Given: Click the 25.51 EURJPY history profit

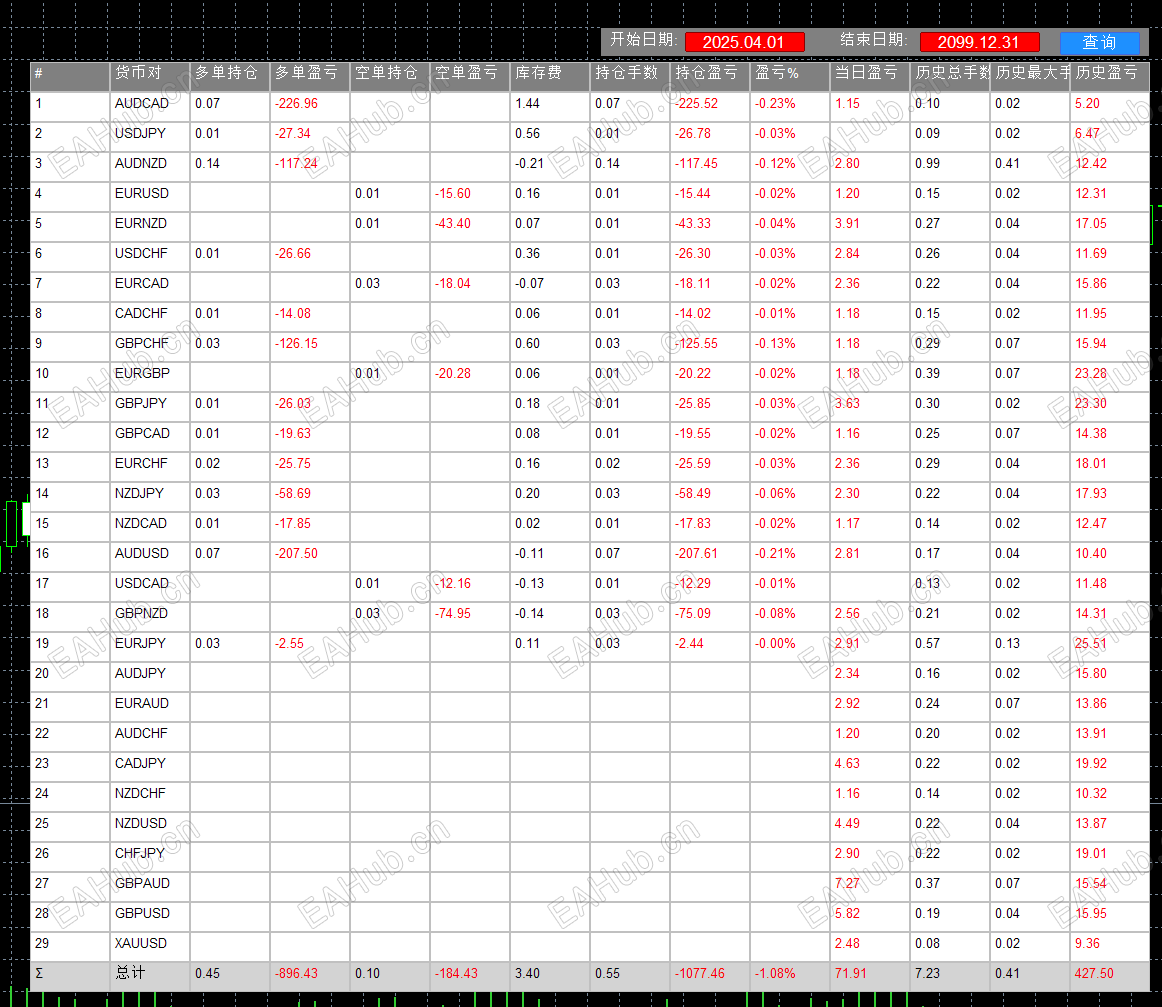Looking at the screenshot, I should (1091, 644).
